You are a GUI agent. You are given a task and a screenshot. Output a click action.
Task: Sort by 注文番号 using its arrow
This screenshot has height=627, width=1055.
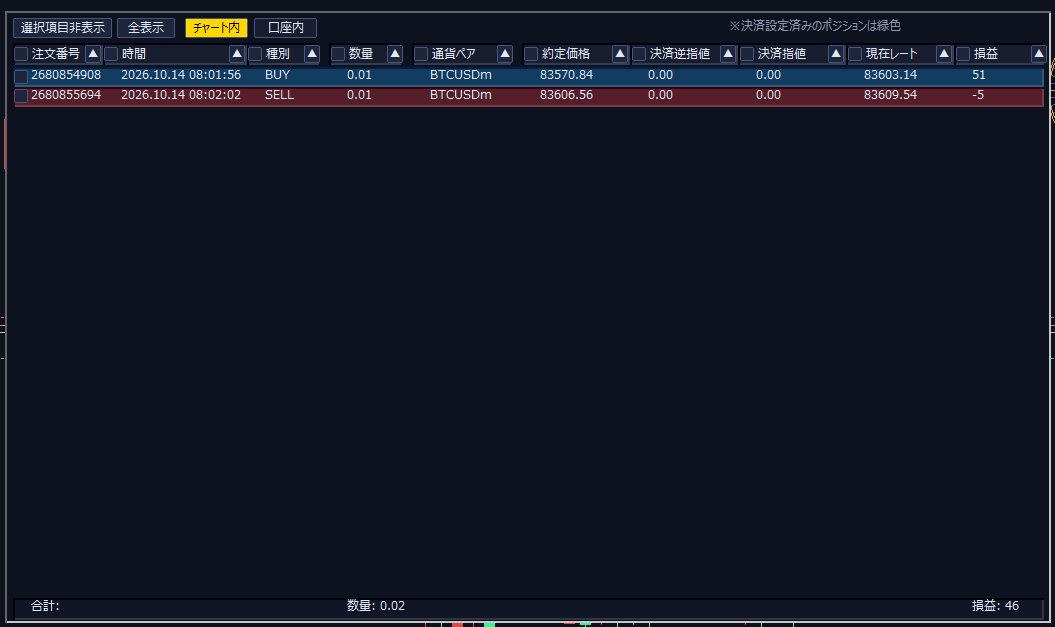tap(94, 54)
